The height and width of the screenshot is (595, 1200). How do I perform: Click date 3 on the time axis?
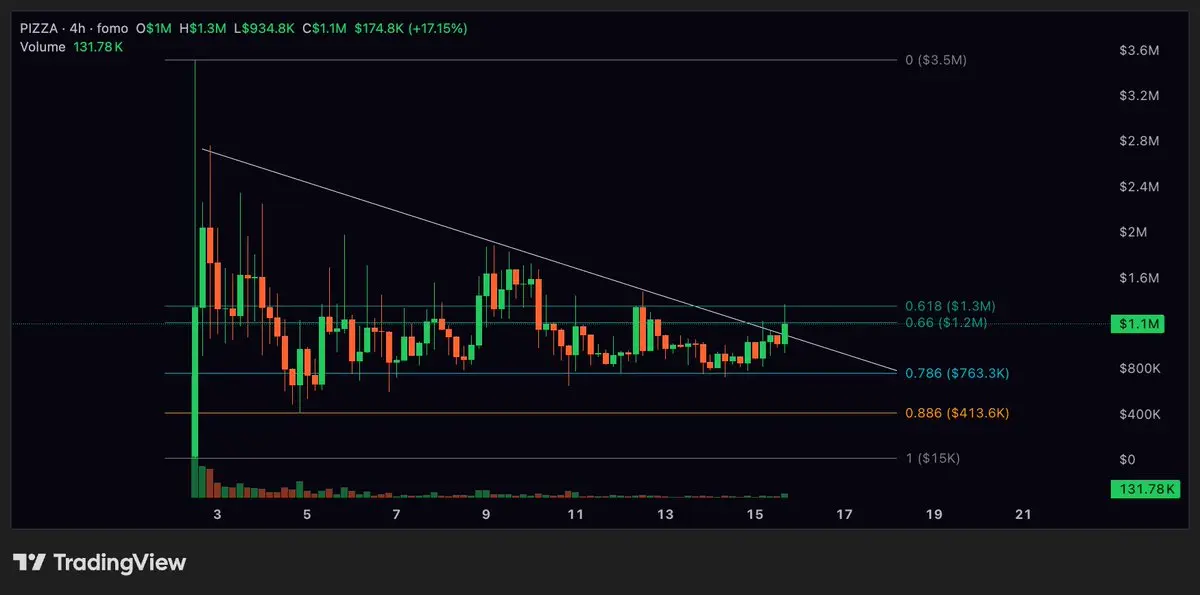pyautogui.click(x=217, y=514)
